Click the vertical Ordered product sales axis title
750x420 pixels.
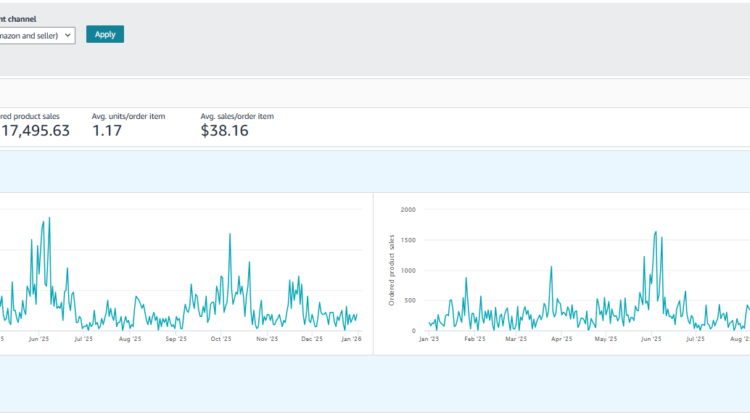(x=392, y=270)
